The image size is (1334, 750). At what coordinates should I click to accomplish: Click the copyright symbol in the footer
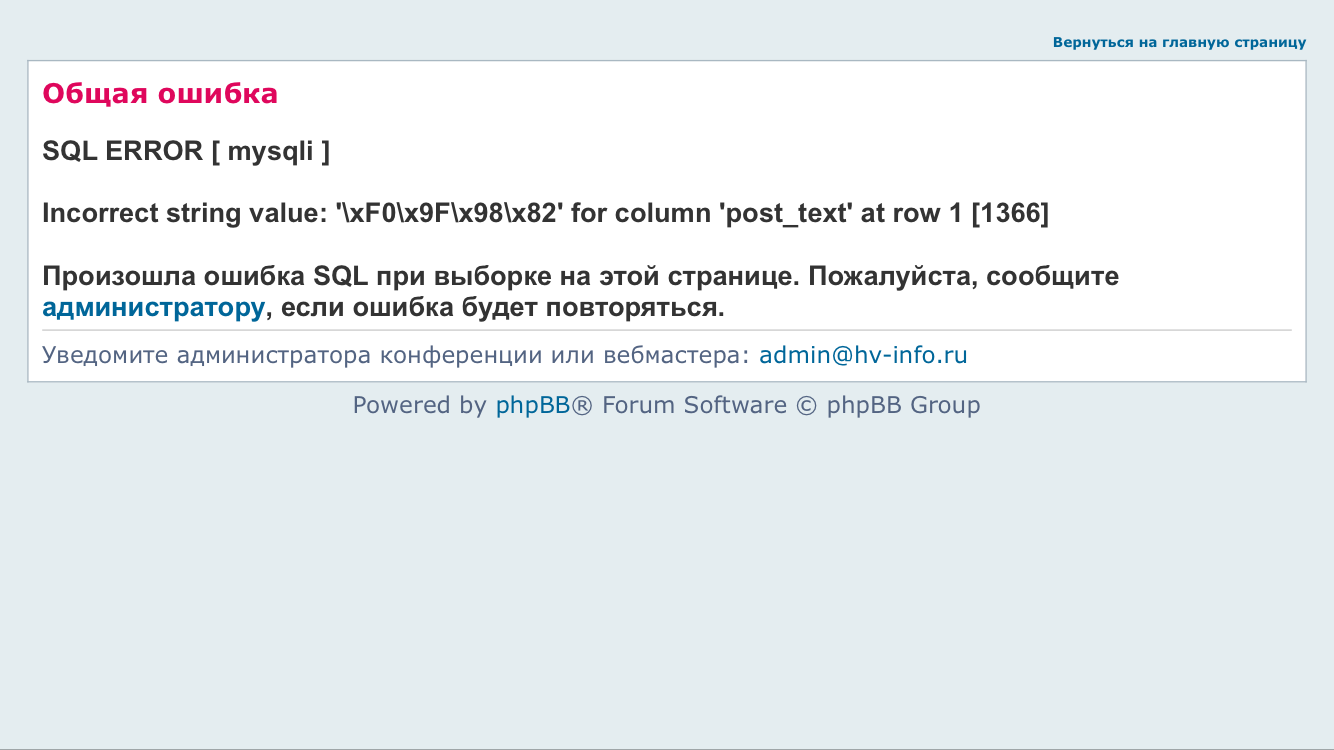click(x=806, y=405)
